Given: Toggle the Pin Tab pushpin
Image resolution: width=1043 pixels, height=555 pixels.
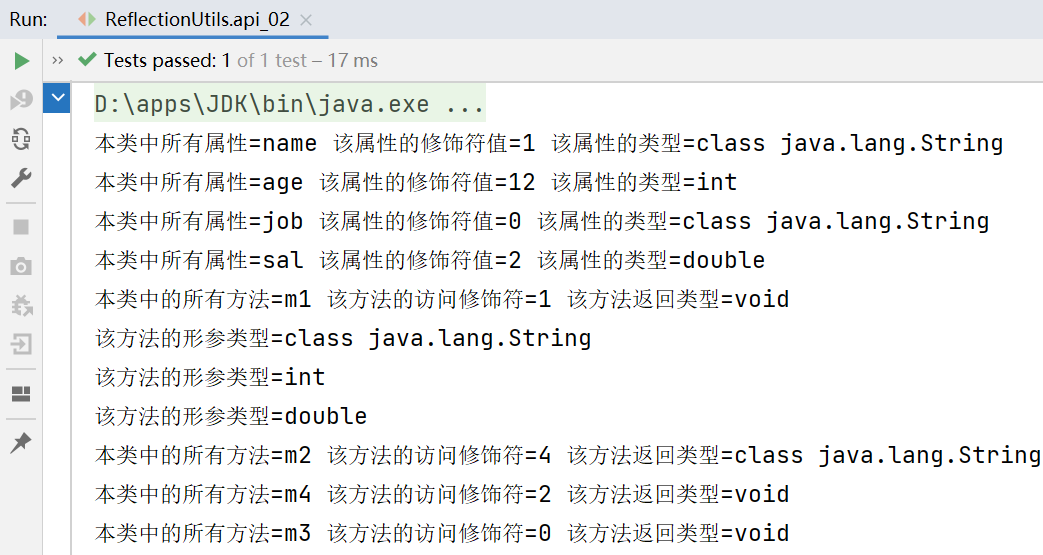Looking at the screenshot, I should [x=21, y=443].
